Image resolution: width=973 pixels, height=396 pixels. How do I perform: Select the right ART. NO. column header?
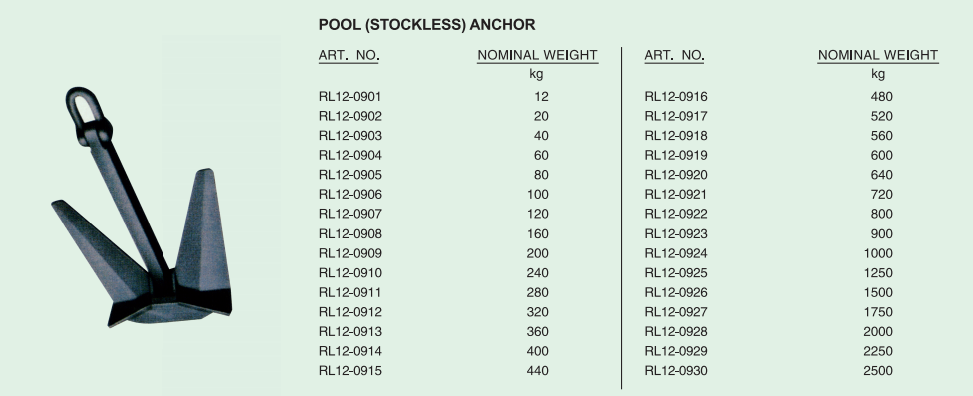[x=675, y=55]
